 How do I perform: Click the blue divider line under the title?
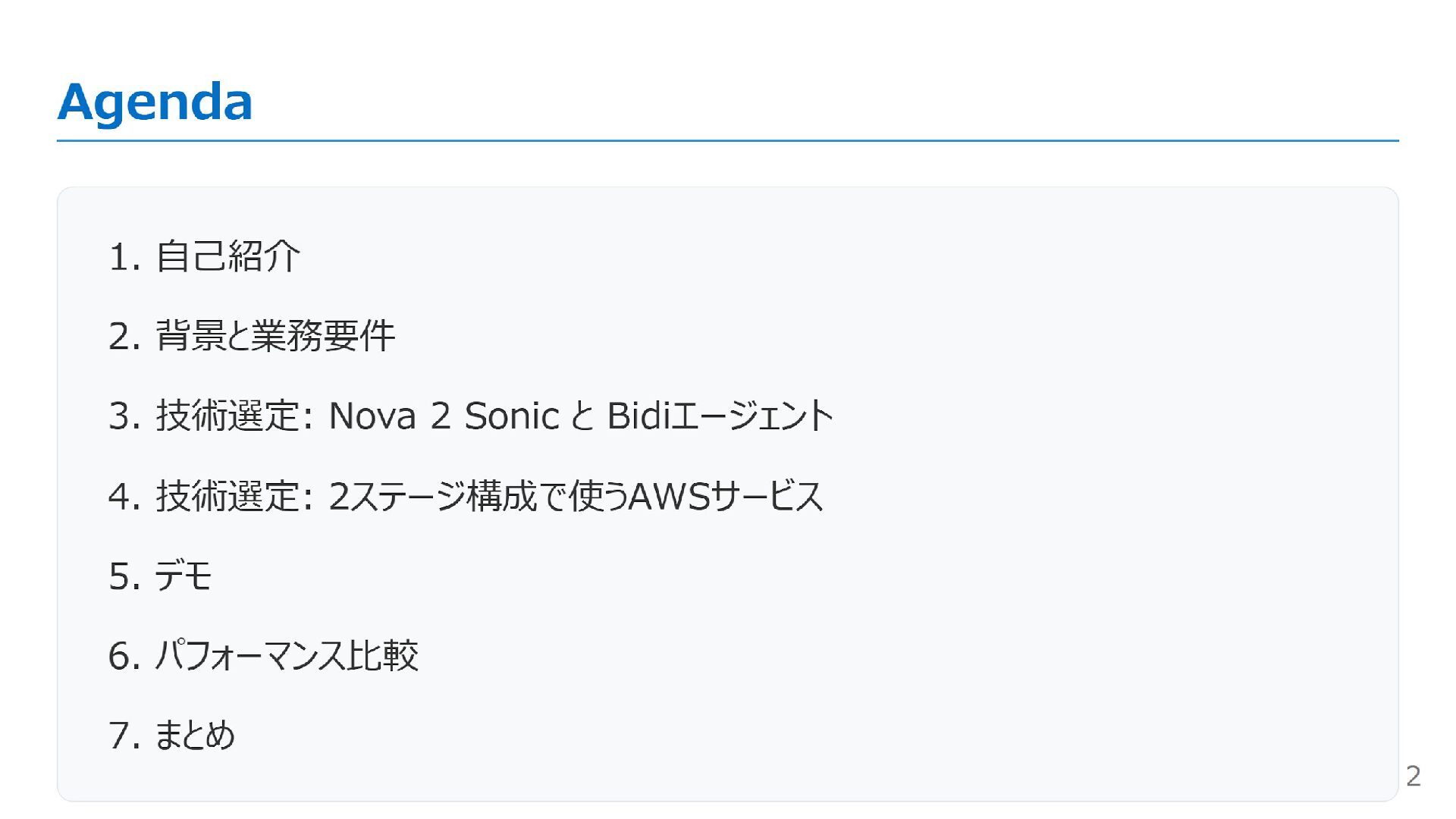coord(728,141)
